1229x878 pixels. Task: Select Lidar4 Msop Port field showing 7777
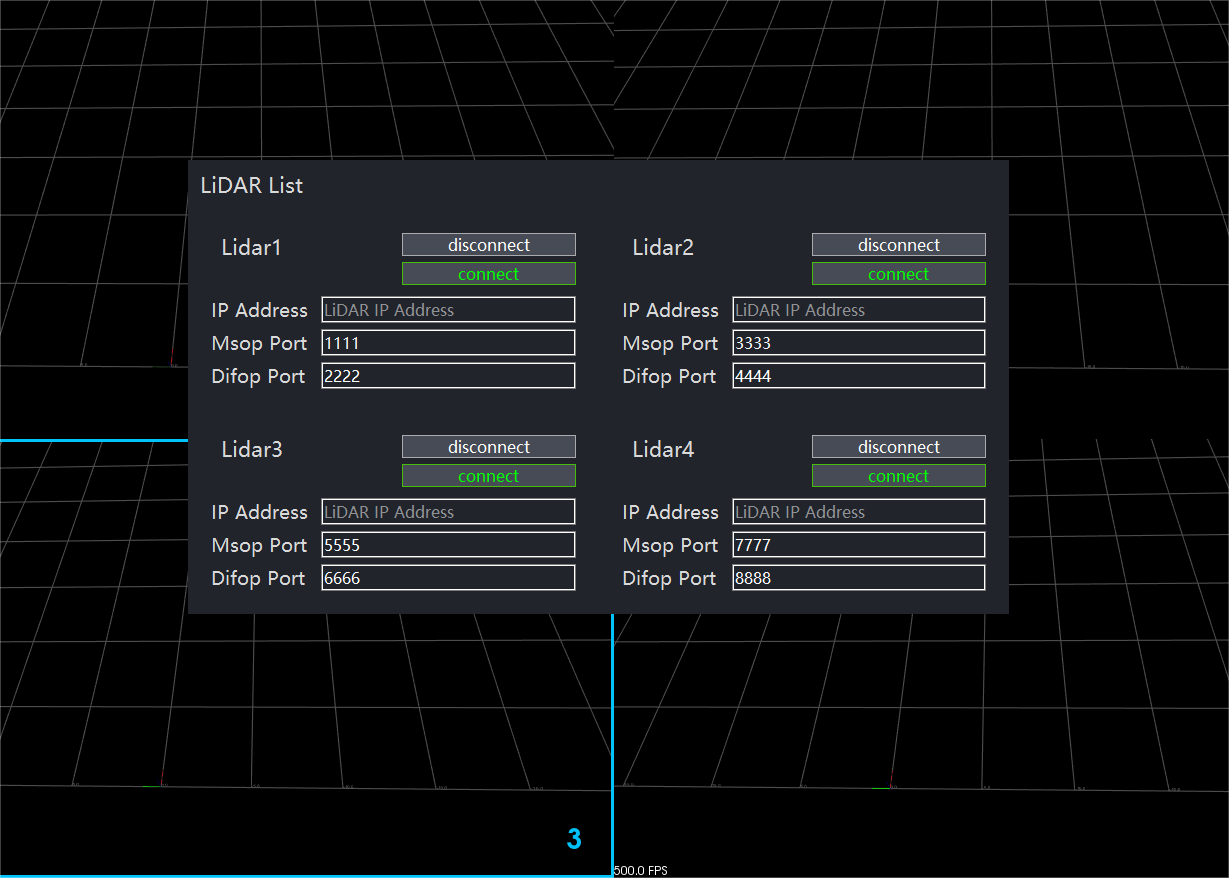pos(858,545)
